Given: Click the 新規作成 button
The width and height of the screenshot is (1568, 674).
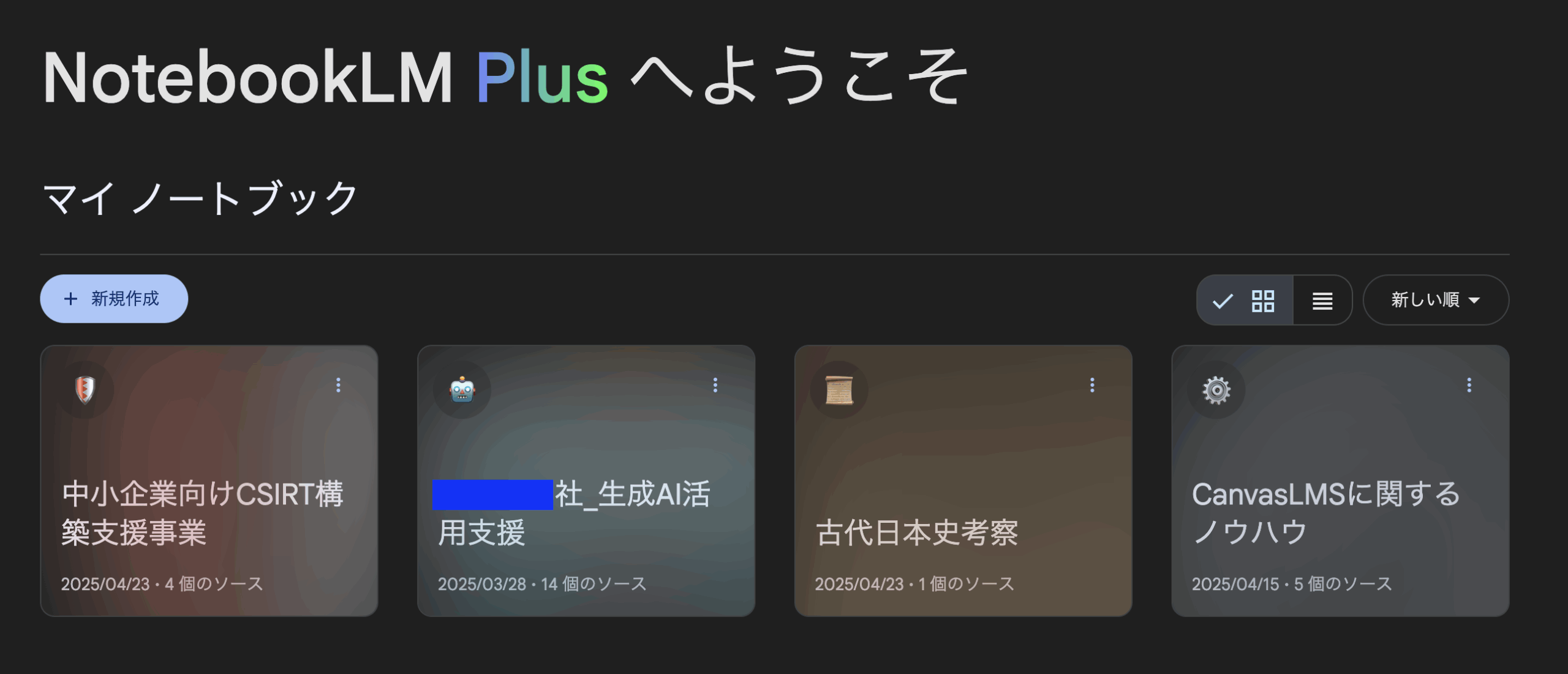Looking at the screenshot, I should click(114, 299).
